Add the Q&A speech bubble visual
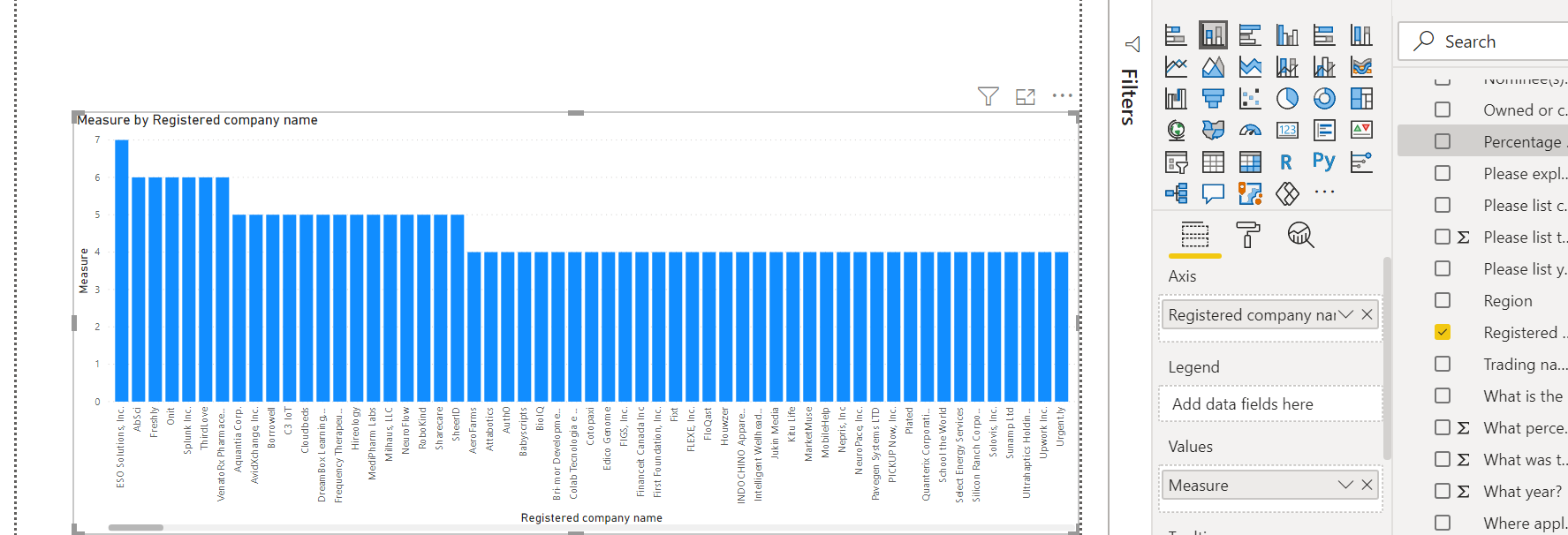This screenshot has height=535, width=1568. [x=1213, y=193]
